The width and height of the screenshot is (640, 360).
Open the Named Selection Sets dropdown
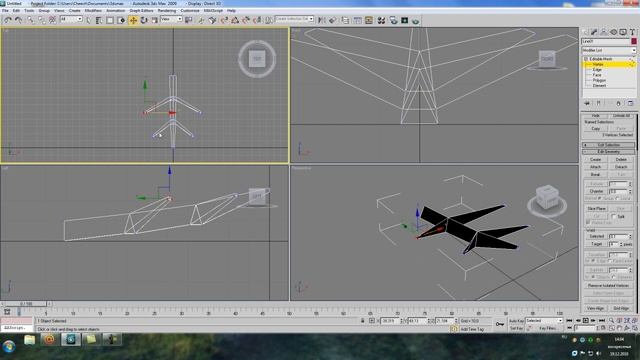point(294,19)
